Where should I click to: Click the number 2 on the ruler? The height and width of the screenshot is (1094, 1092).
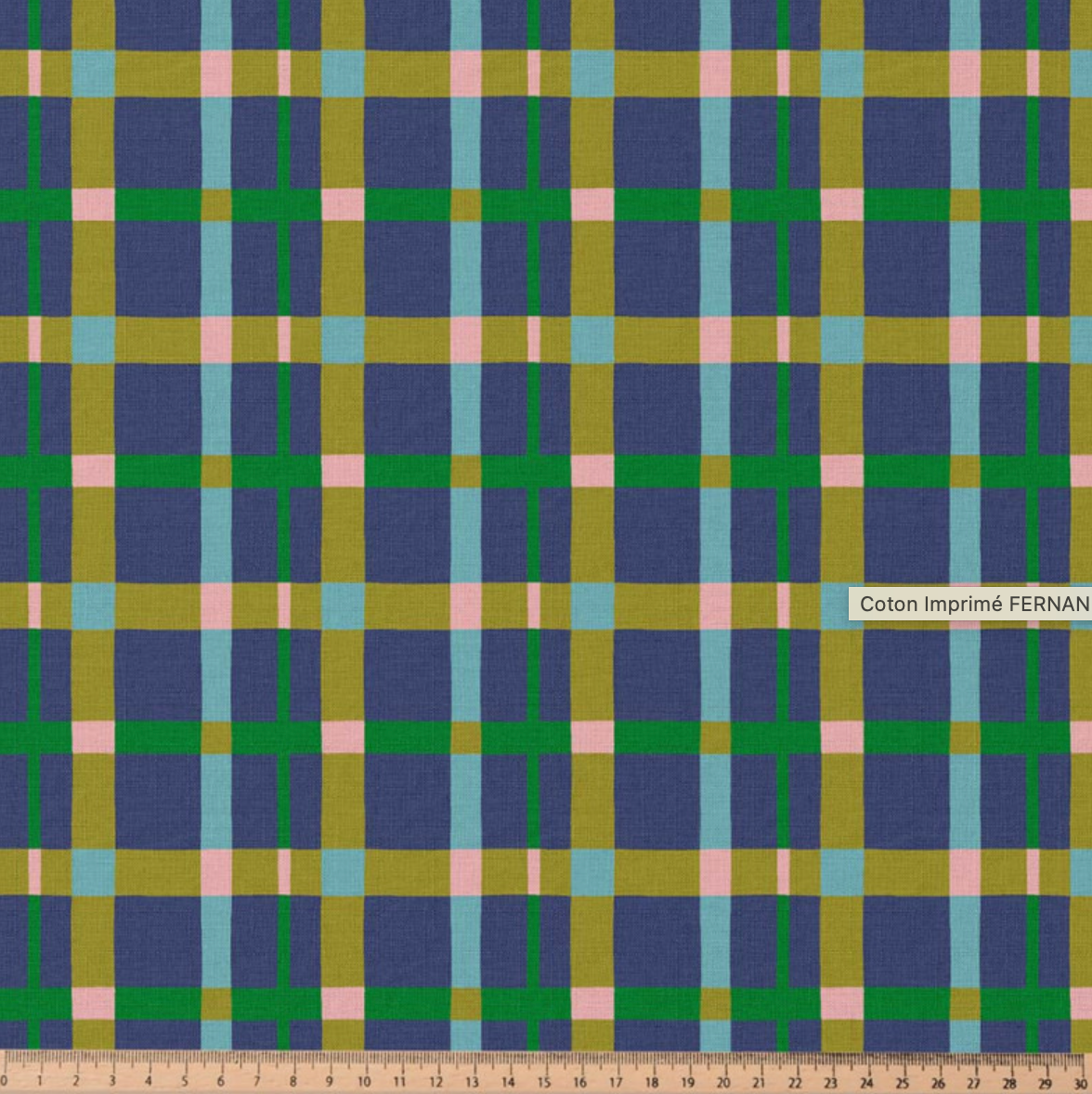pyautogui.click(x=76, y=1082)
